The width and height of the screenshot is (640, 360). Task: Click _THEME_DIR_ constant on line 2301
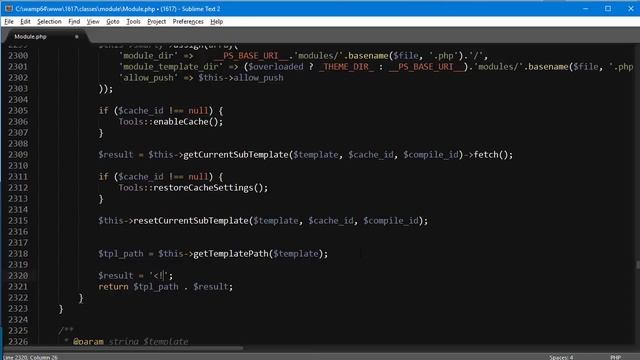tap(347, 67)
